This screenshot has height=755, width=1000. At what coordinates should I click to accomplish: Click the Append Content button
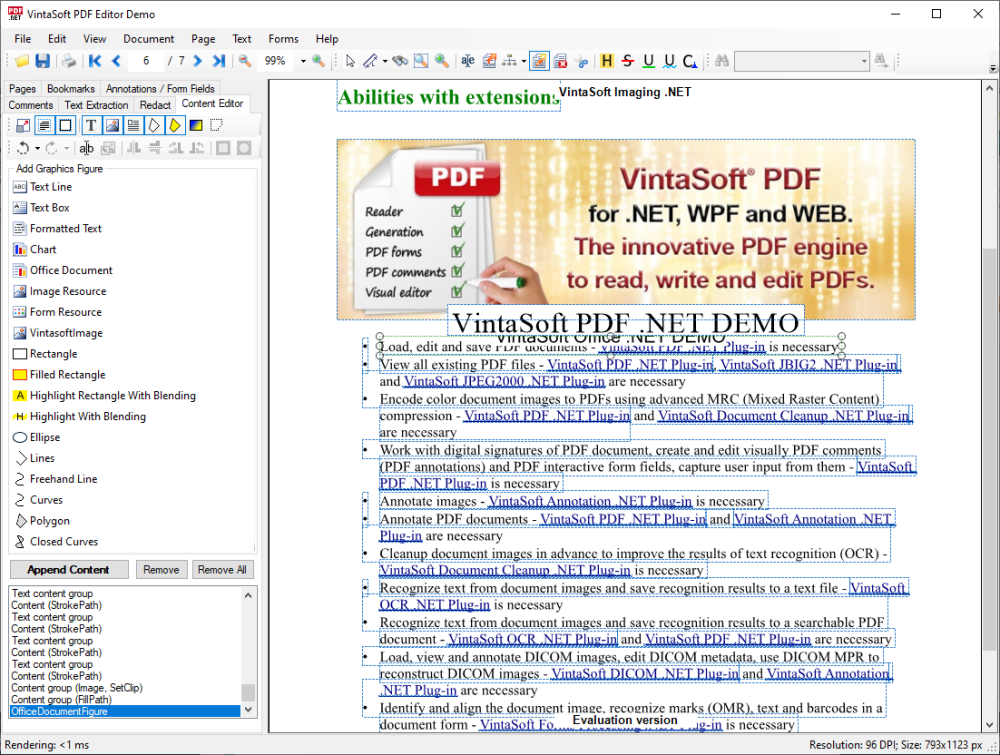69,569
